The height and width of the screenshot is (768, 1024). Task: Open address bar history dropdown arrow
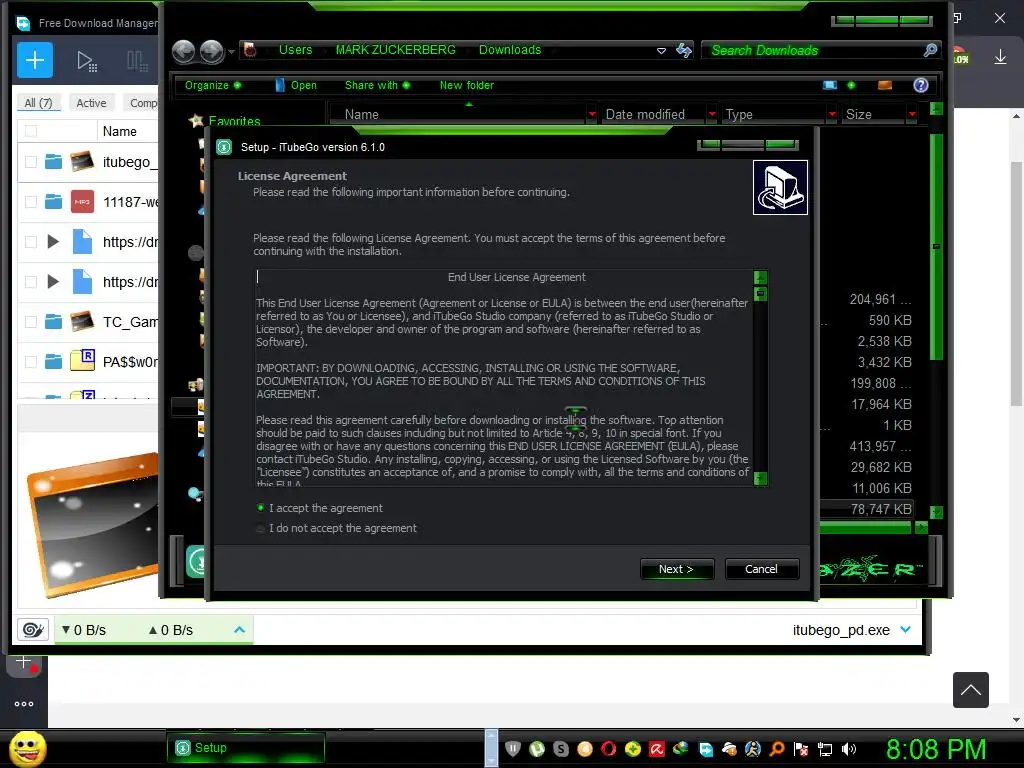(662, 50)
